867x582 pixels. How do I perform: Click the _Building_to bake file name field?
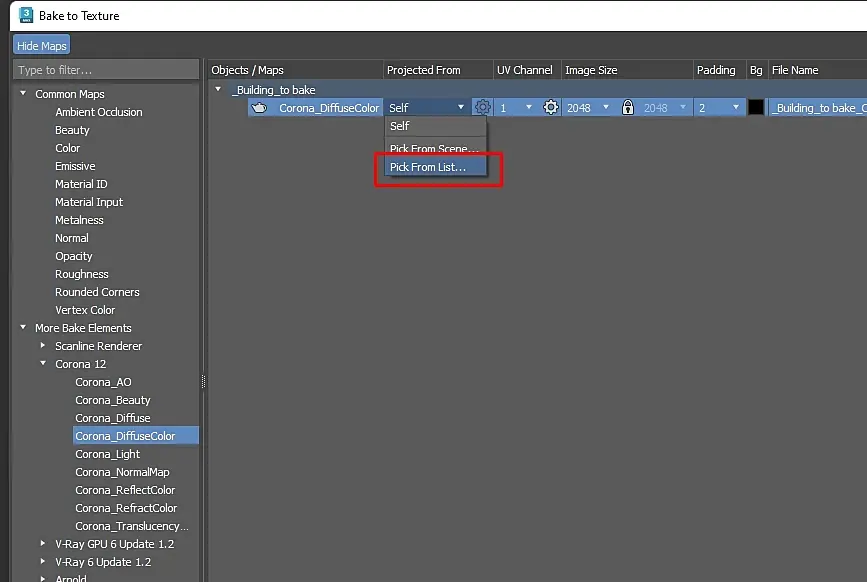coord(818,108)
